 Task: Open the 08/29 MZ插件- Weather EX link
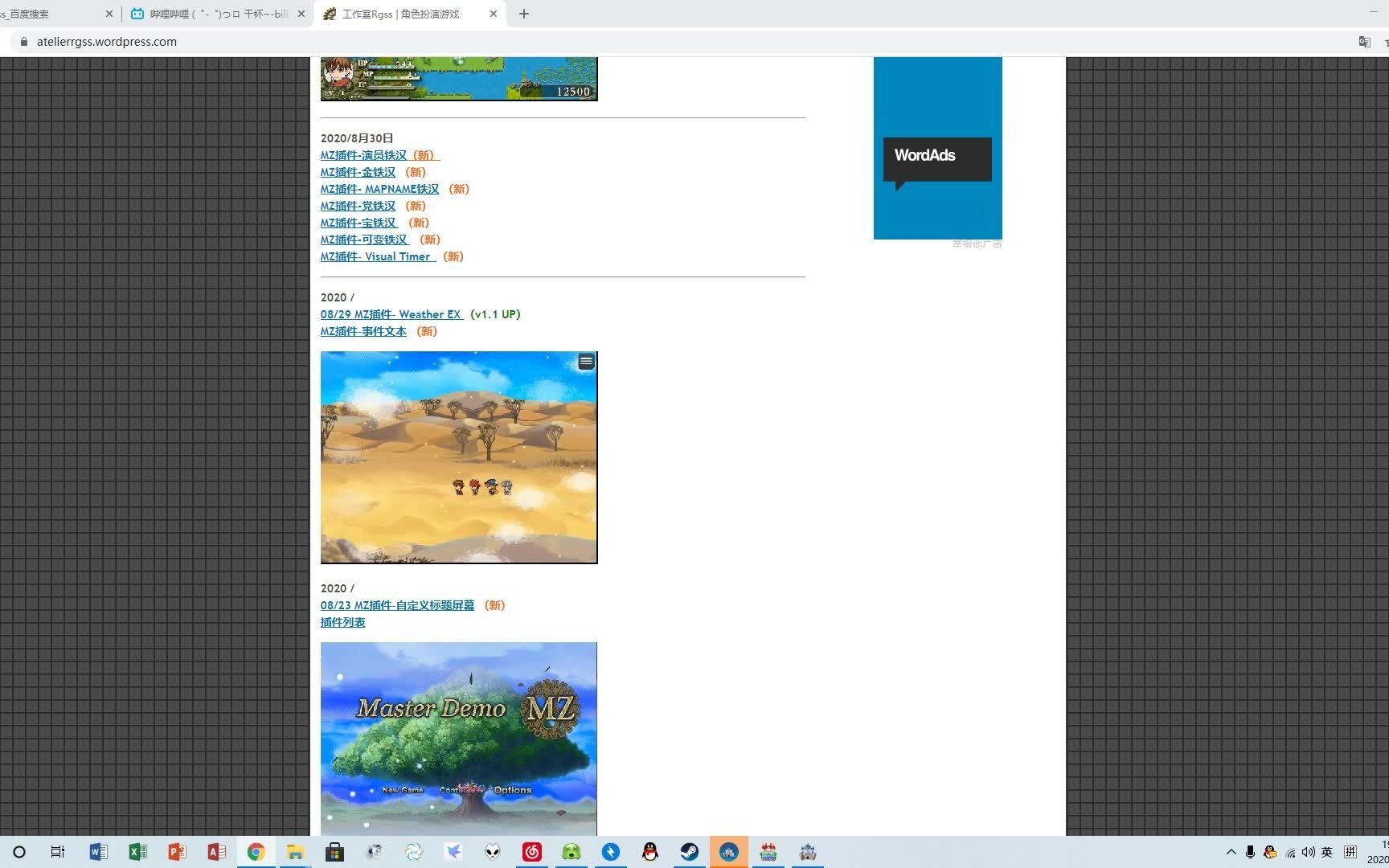tap(391, 314)
